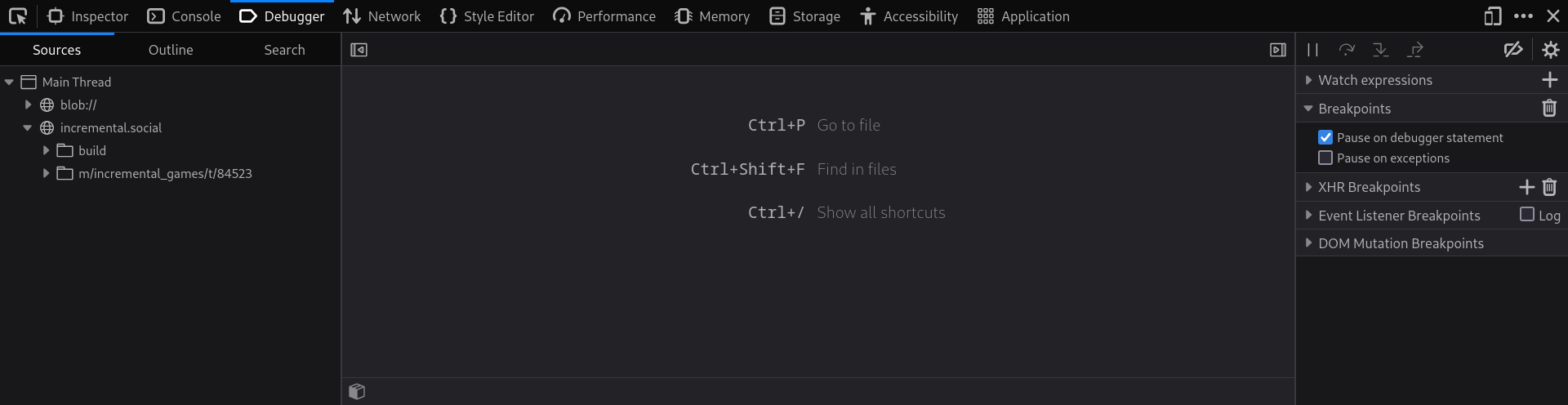
Task: Toggle the sources sidebar collapse icon
Action: [359, 50]
